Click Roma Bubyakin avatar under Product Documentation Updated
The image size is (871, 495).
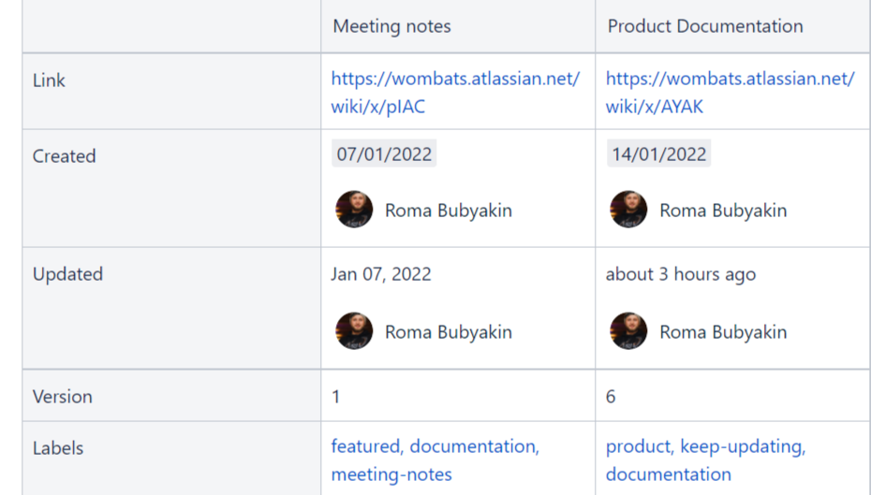point(629,332)
